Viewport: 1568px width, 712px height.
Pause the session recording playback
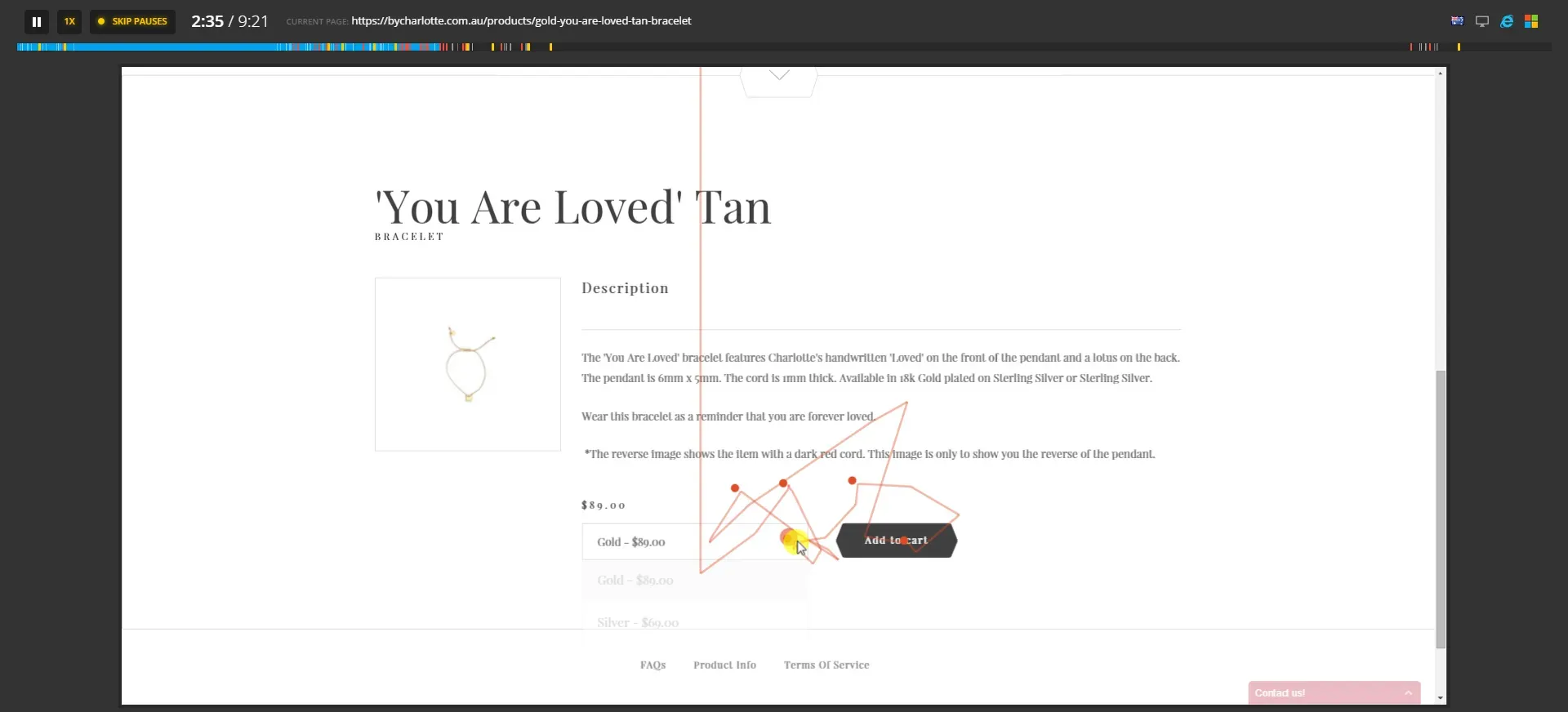pos(36,21)
